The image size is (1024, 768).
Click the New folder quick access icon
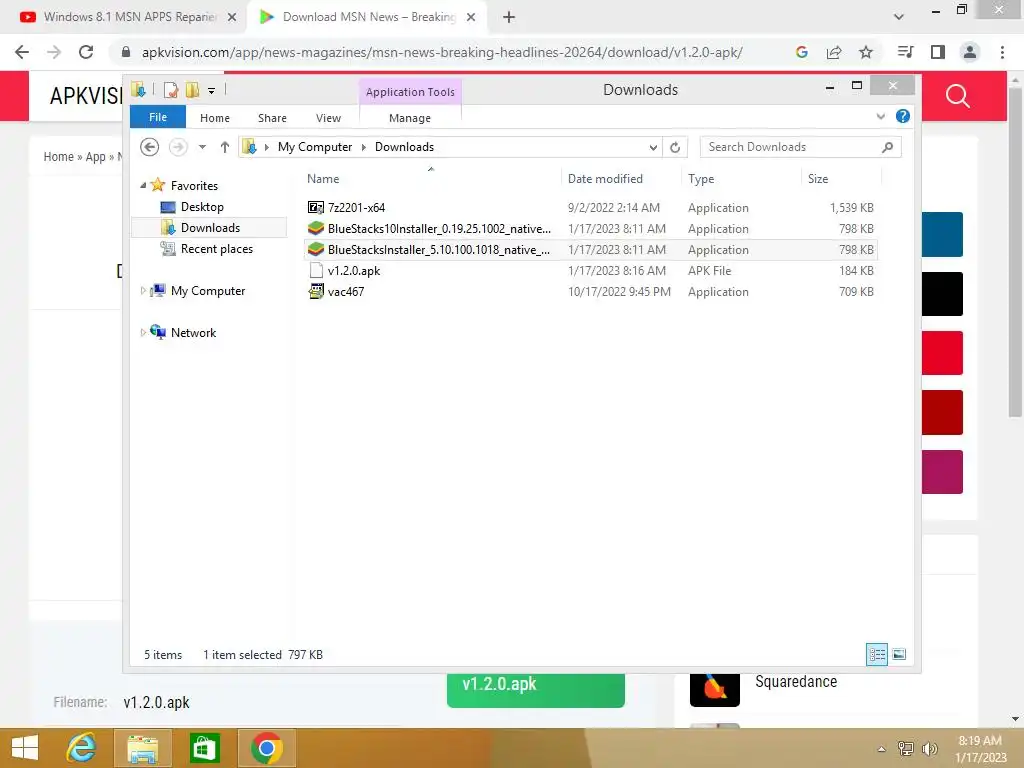tap(192, 90)
